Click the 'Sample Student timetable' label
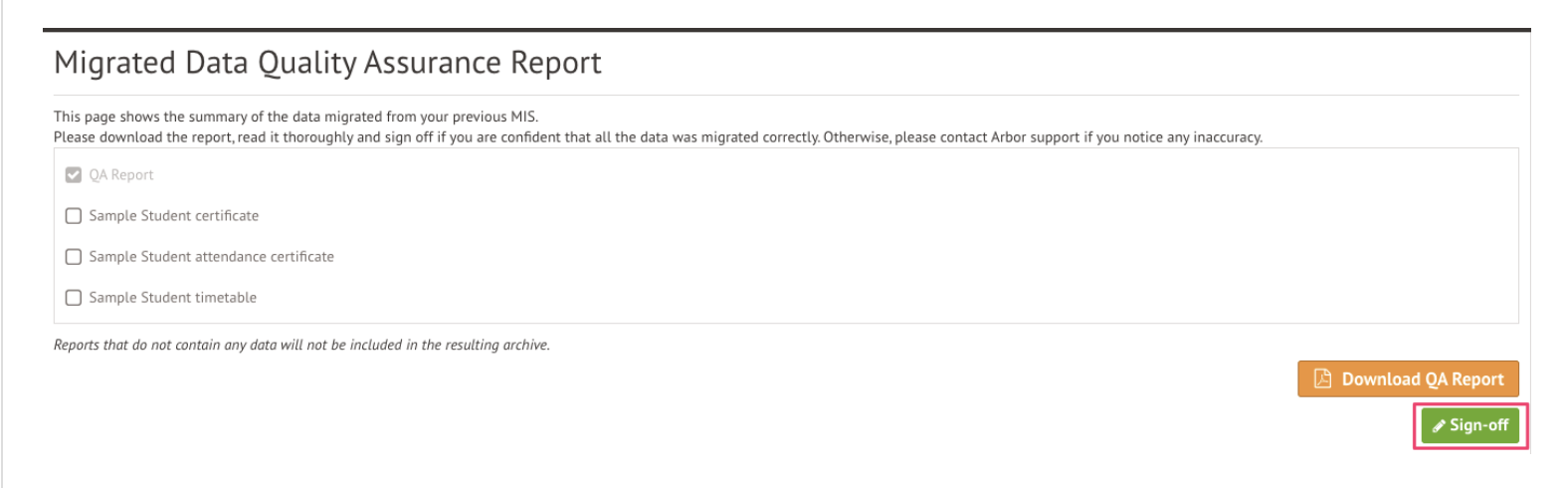Image resolution: width=1568 pixels, height=488 pixels. (172, 298)
